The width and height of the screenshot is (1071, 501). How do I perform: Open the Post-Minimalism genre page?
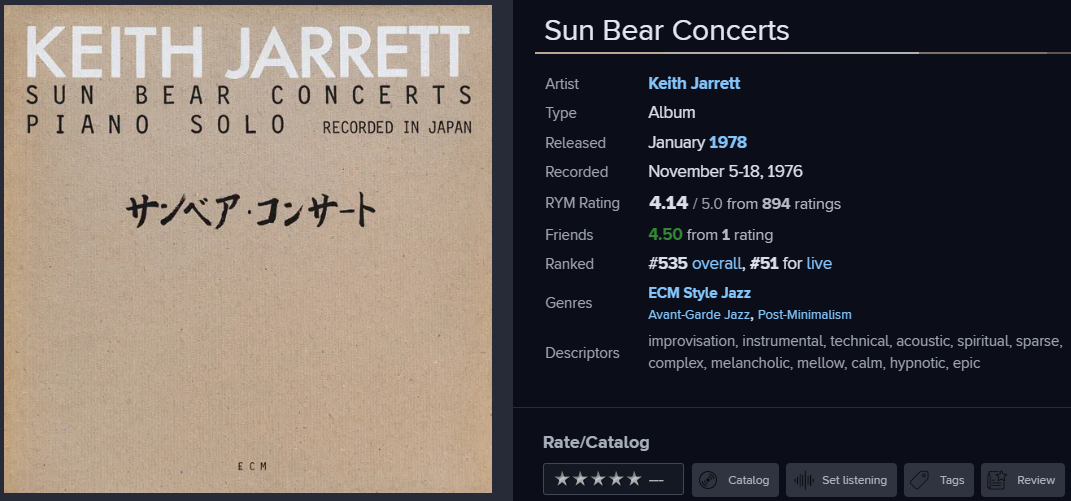pyautogui.click(x=805, y=315)
